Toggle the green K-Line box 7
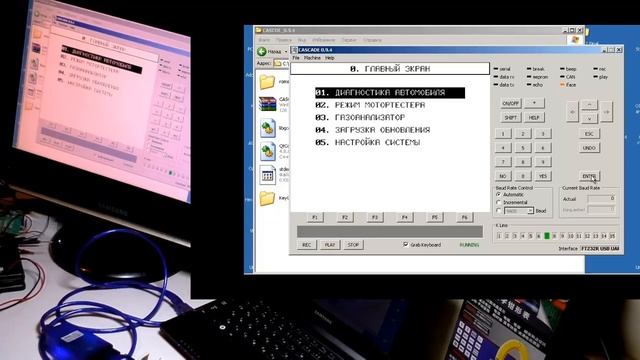 tap(547, 236)
